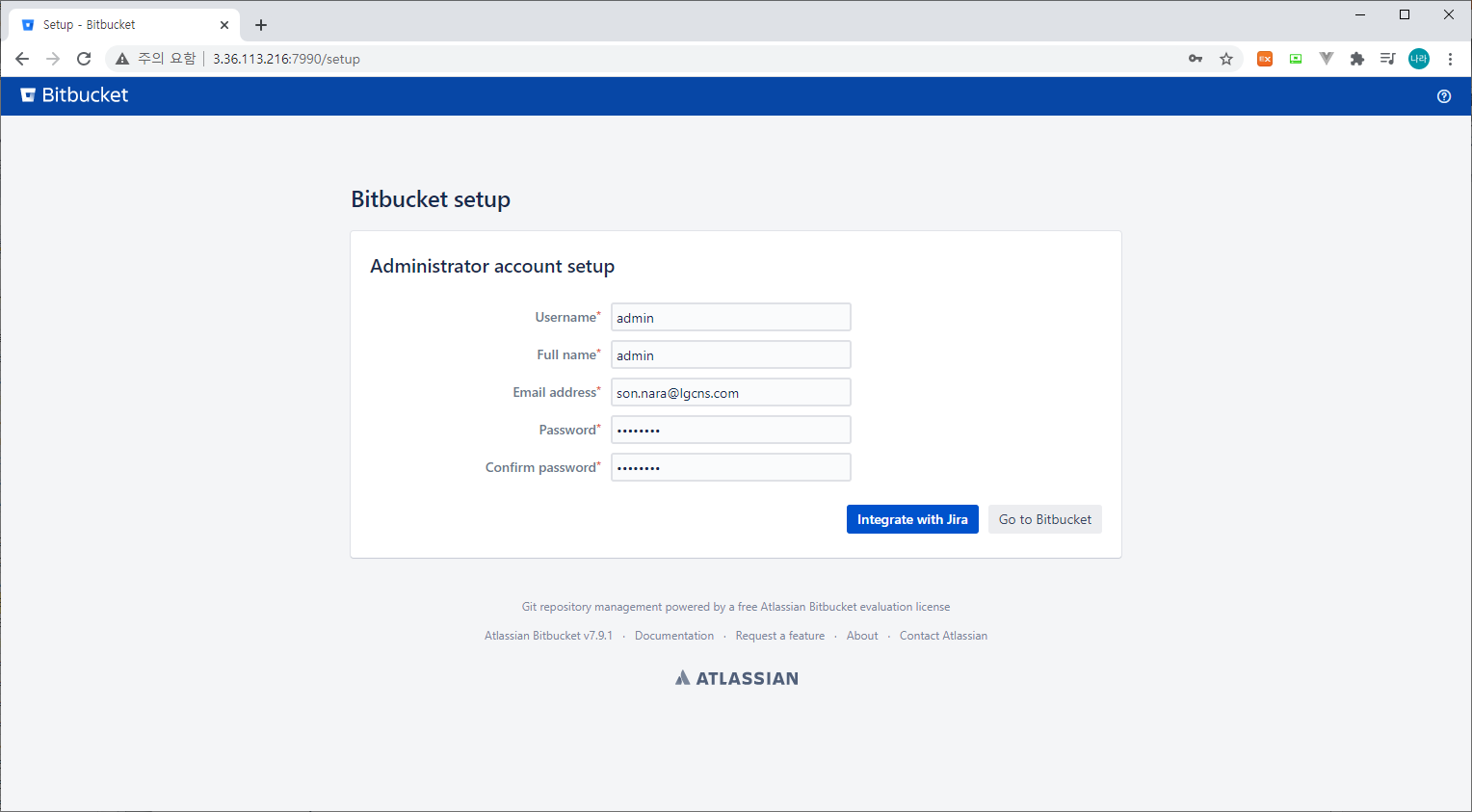Open the Extensions puzzle piece menu
Image resolution: width=1472 pixels, height=812 pixels.
(x=1357, y=59)
